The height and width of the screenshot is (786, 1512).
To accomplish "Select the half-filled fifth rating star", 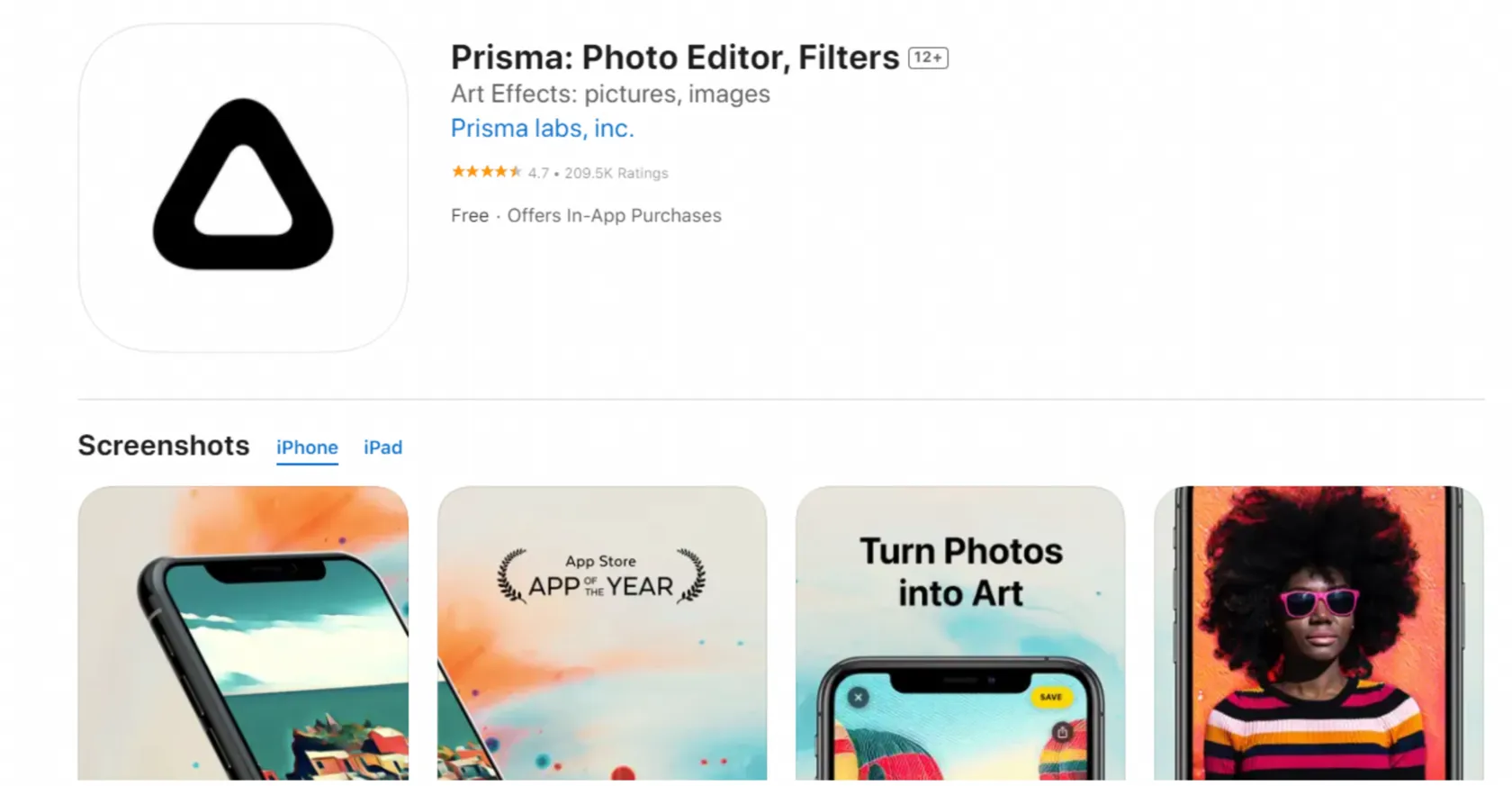I will (515, 171).
